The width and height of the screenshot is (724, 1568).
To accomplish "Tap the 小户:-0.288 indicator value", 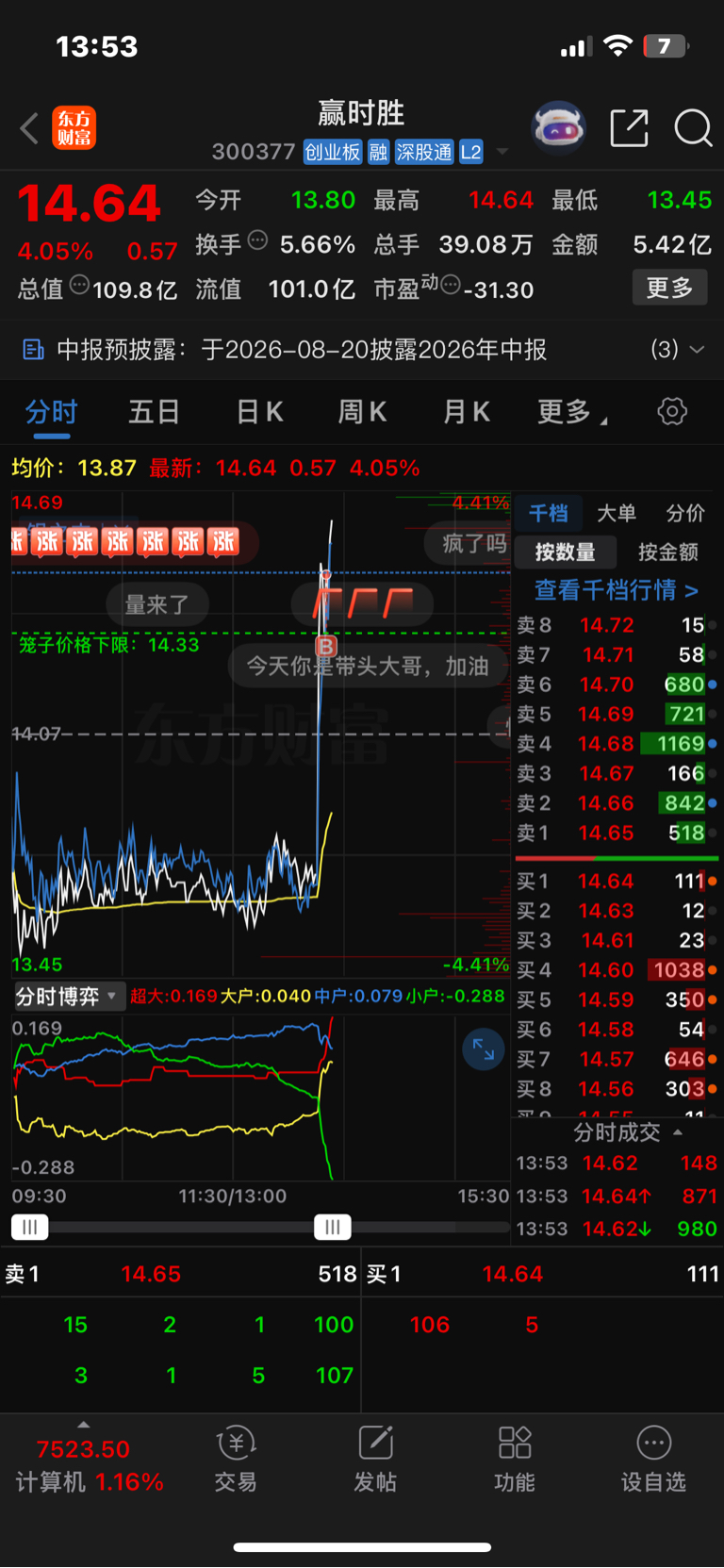I will (455, 997).
